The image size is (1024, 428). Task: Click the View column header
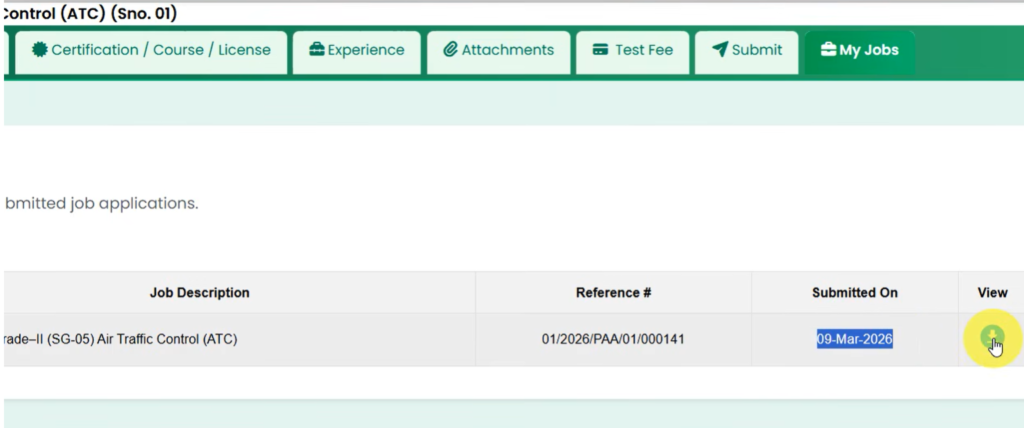[991, 293]
